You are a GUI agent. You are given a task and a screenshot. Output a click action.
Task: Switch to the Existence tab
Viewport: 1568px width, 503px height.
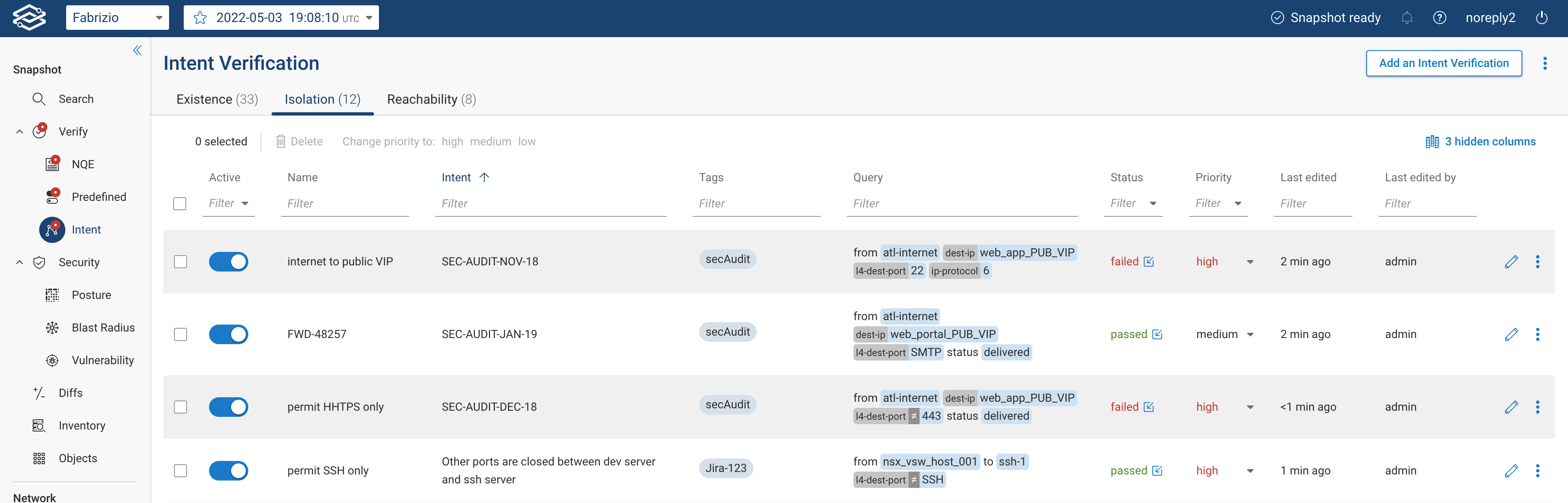point(217,99)
